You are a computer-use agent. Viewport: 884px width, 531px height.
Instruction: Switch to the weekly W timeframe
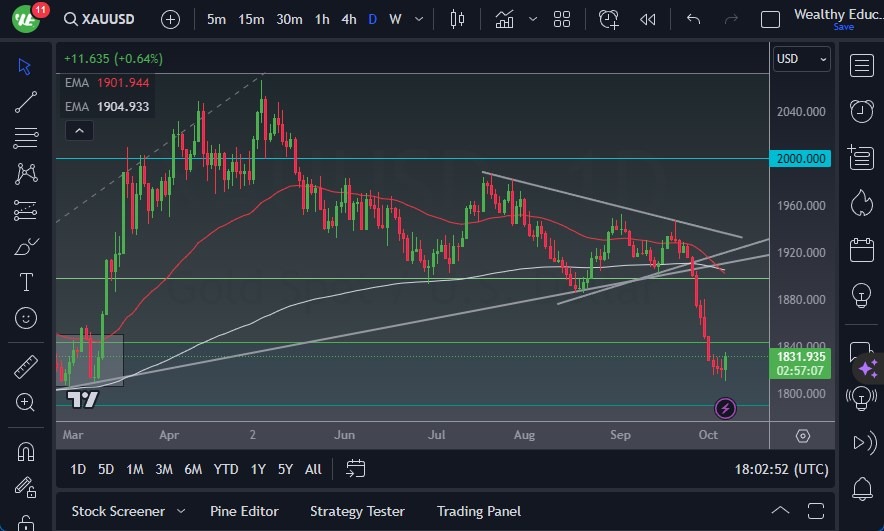pyautogui.click(x=395, y=19)
